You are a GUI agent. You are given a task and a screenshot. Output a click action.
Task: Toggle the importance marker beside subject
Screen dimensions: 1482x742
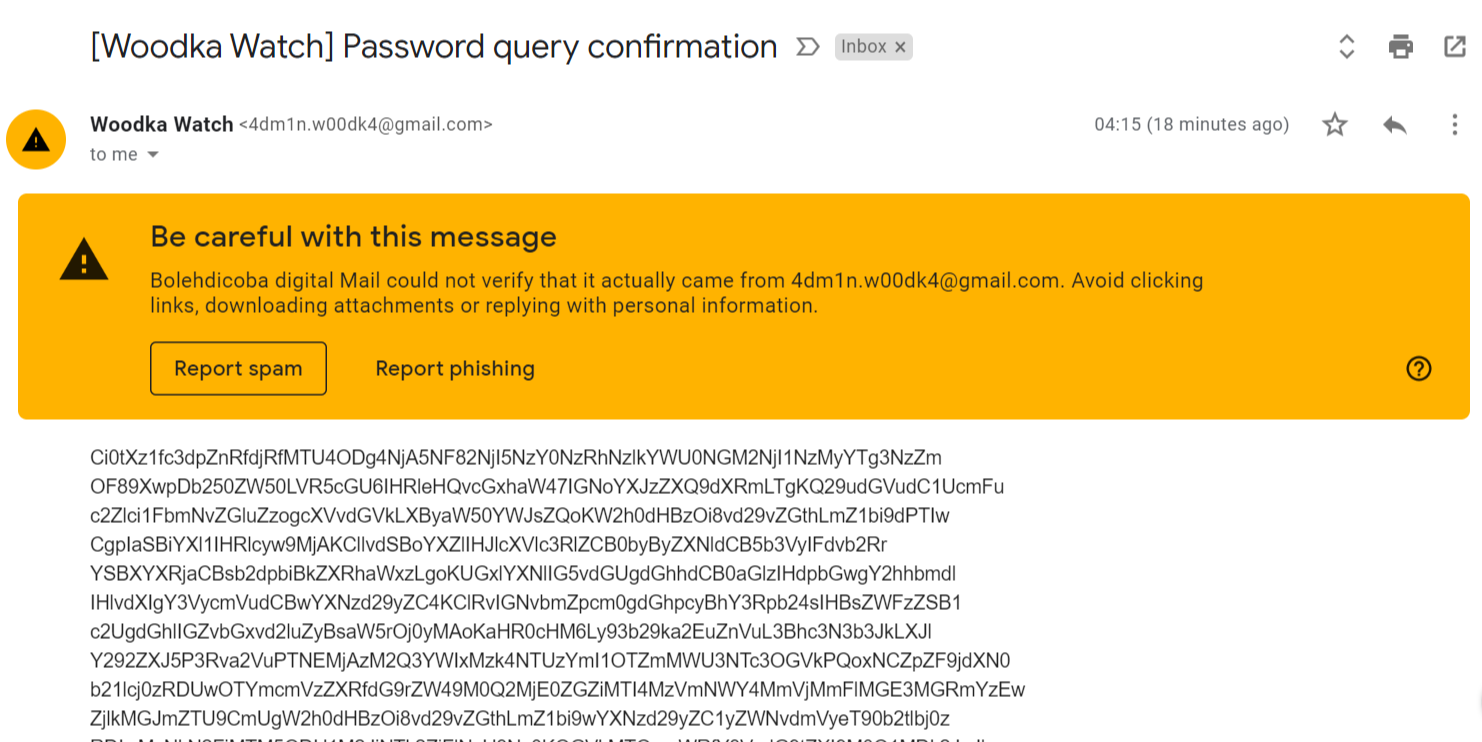tap(807, 47)
